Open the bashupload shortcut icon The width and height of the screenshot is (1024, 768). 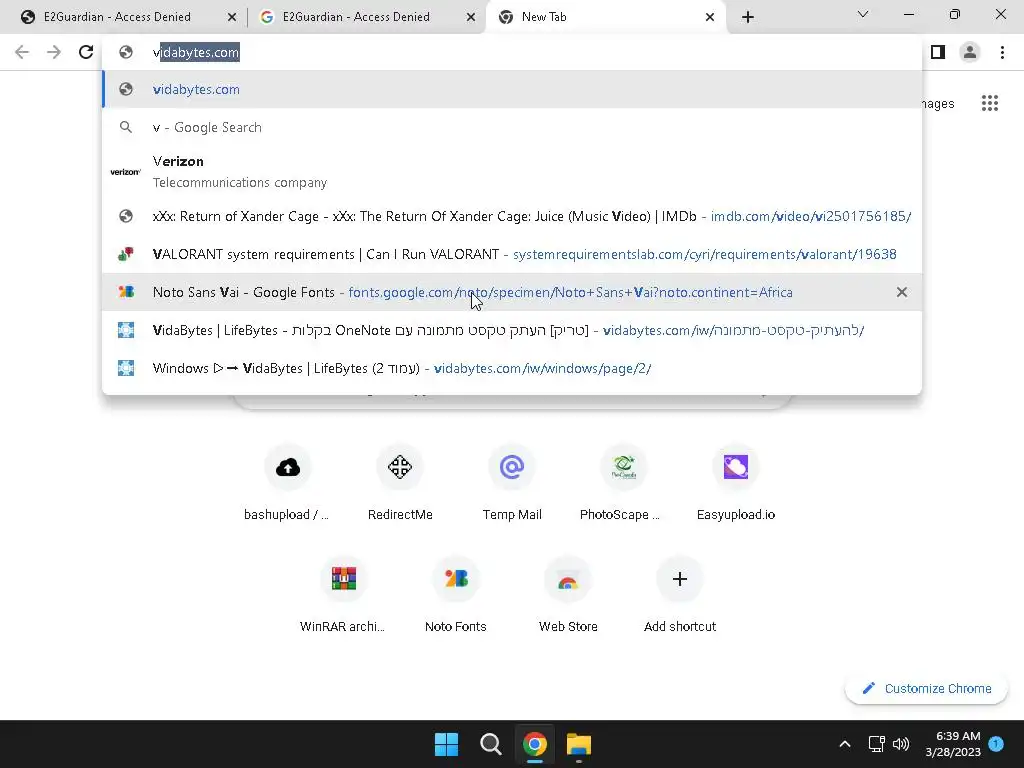287,467
